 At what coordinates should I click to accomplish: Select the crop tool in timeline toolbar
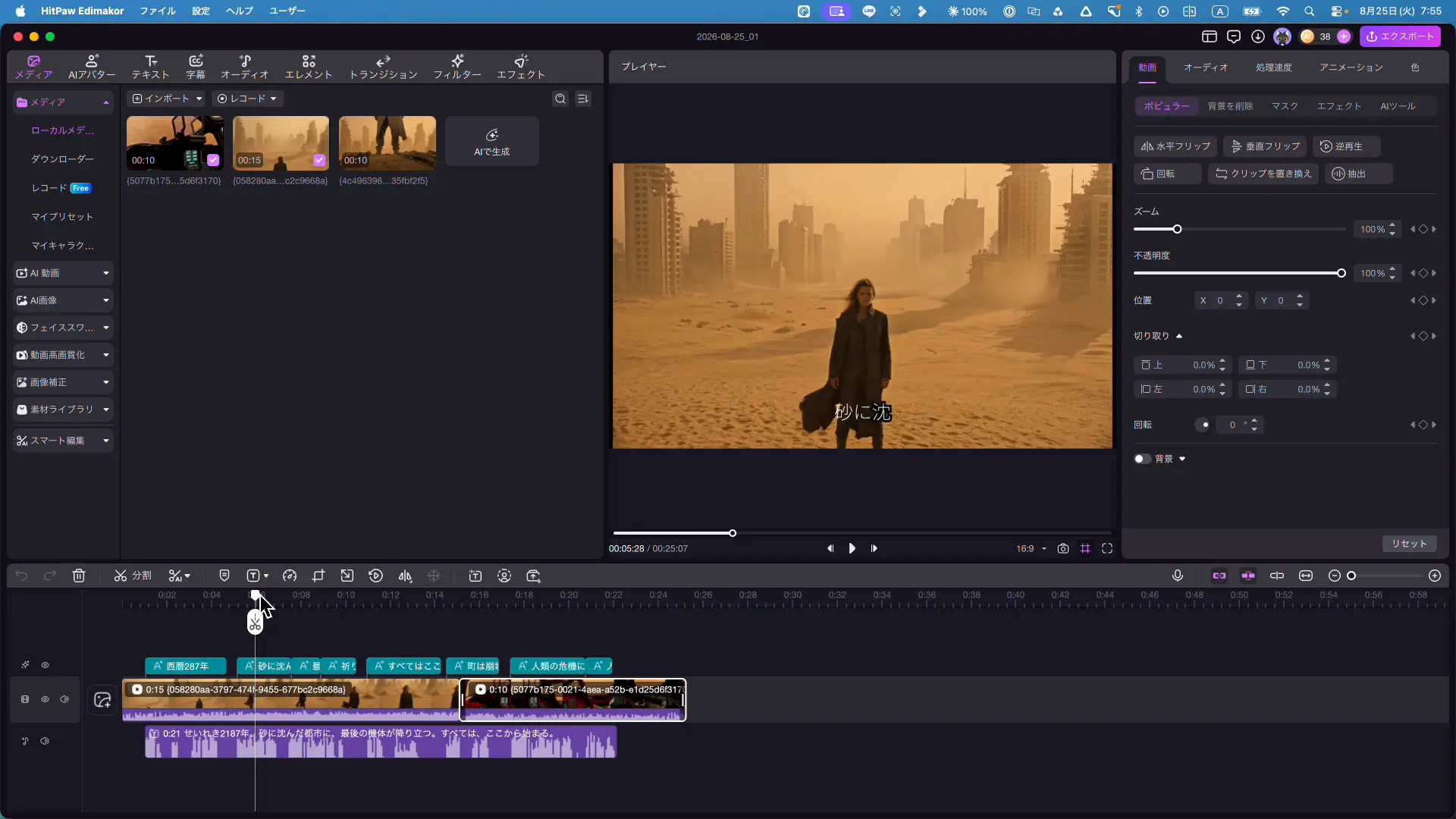pos(318,576)
